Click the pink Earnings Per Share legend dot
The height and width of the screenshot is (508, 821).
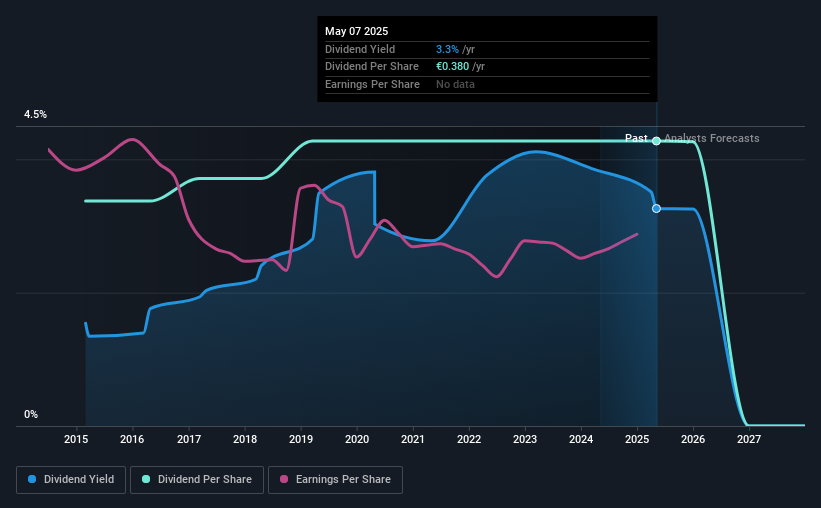pyautogui.click(x=284, y=479)
